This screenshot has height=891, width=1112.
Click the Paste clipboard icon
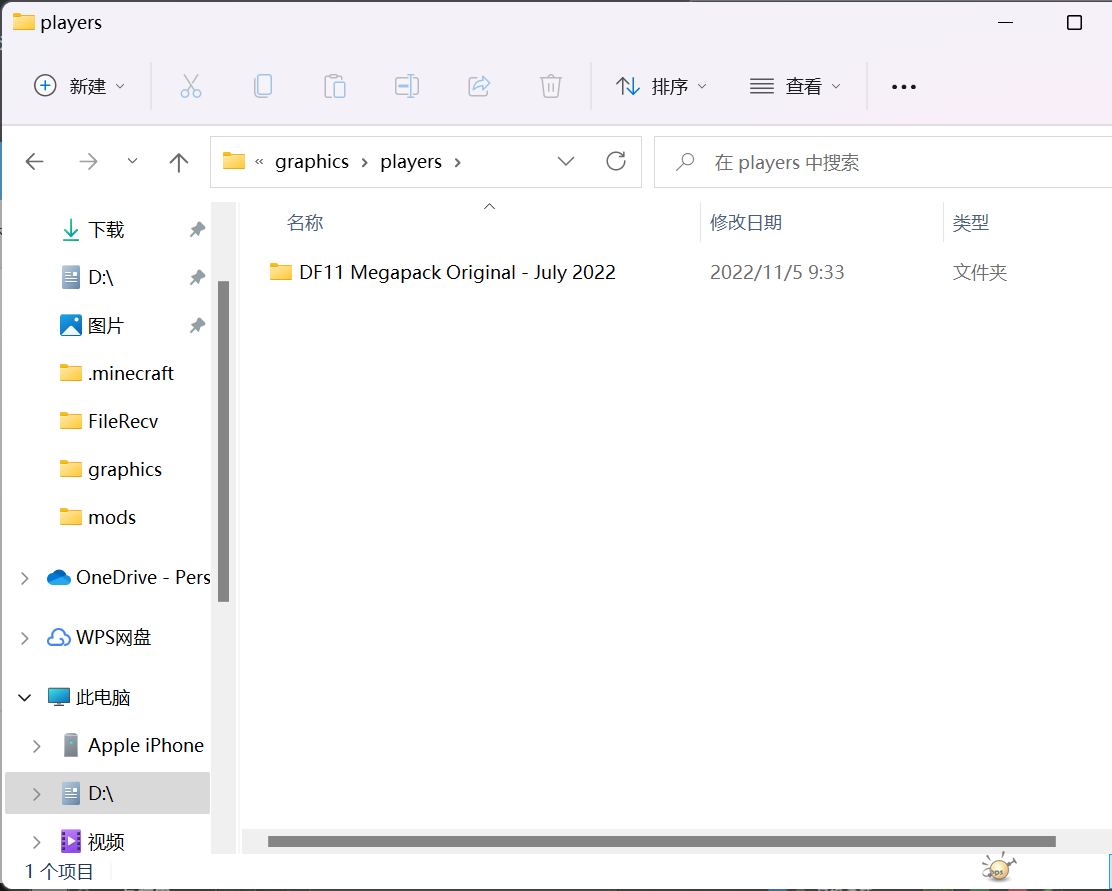(x=335, y=86)
